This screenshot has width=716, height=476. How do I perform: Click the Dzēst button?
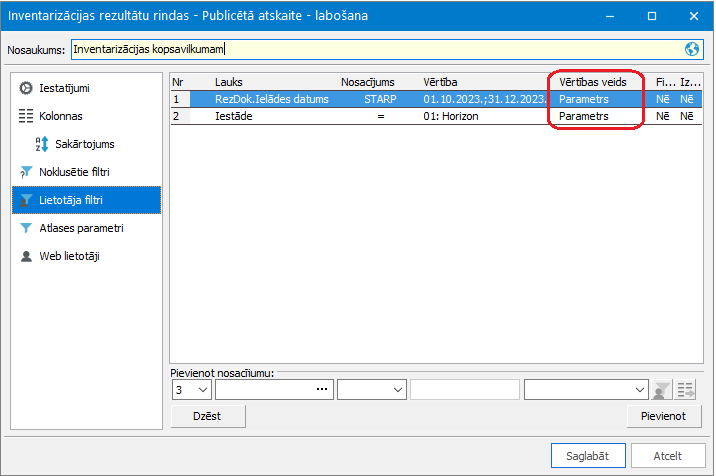point(208,416)
